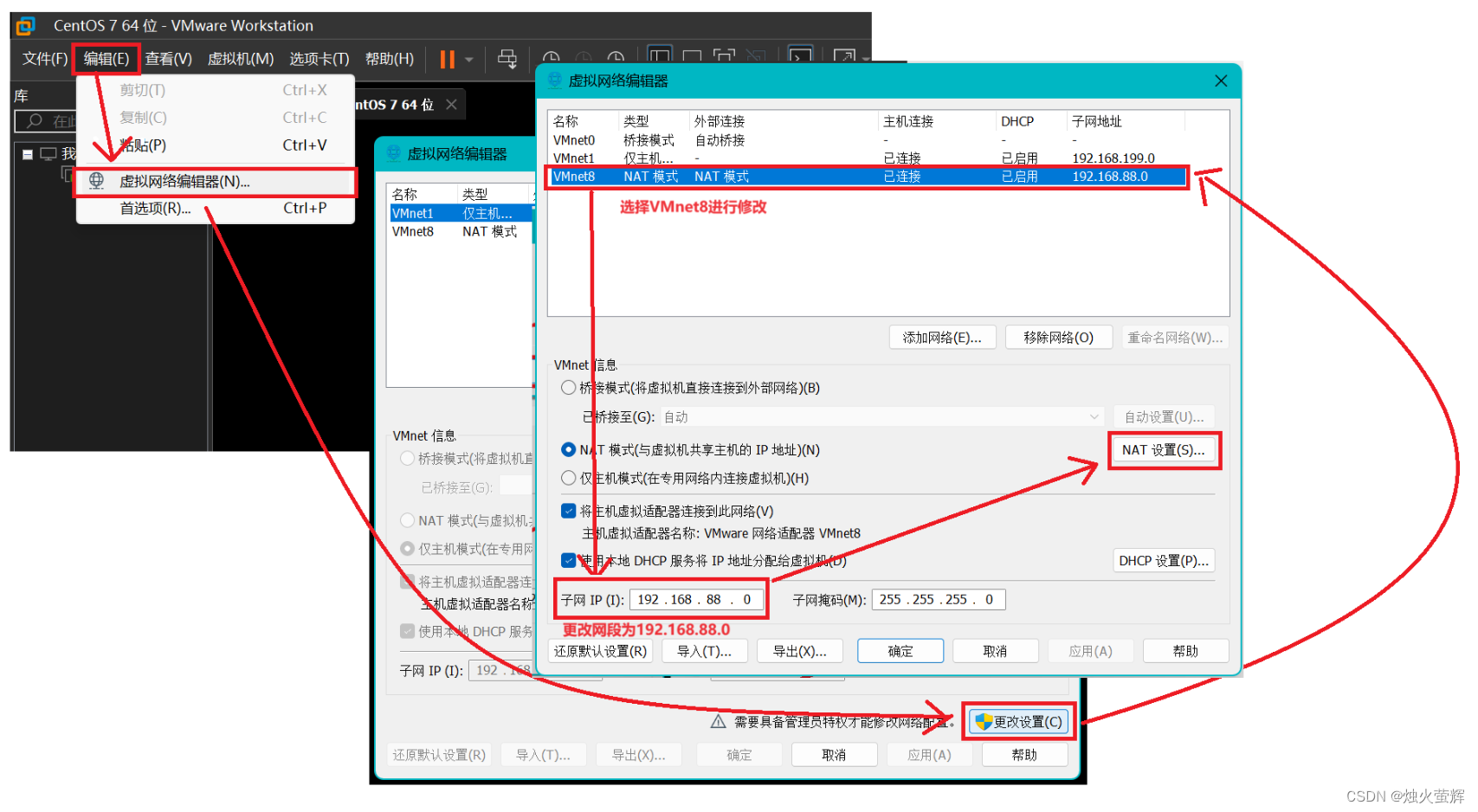The height and width of the screenshot is (812, 1478).
Task: Choose Preferences in the Edit menu
Action: [x=216, y=209]
